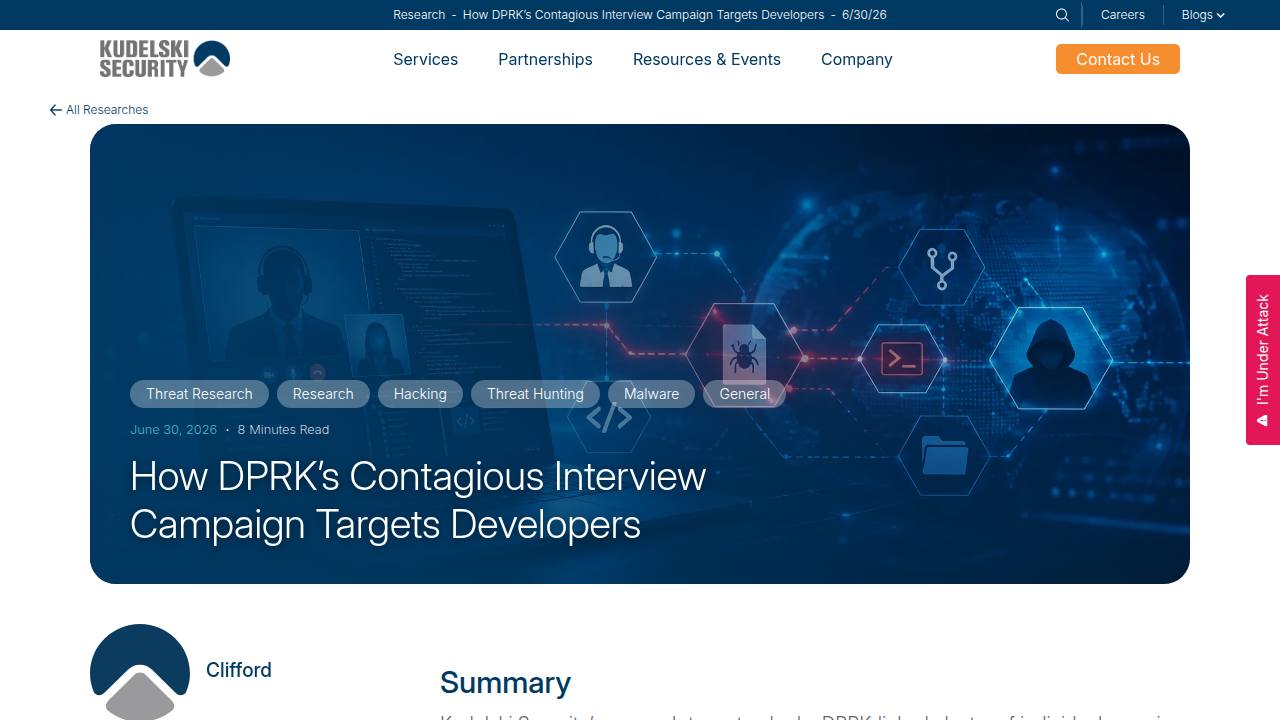The image size is (1280, 720).
Task: Select the General tag
Action: click(745, 394)
